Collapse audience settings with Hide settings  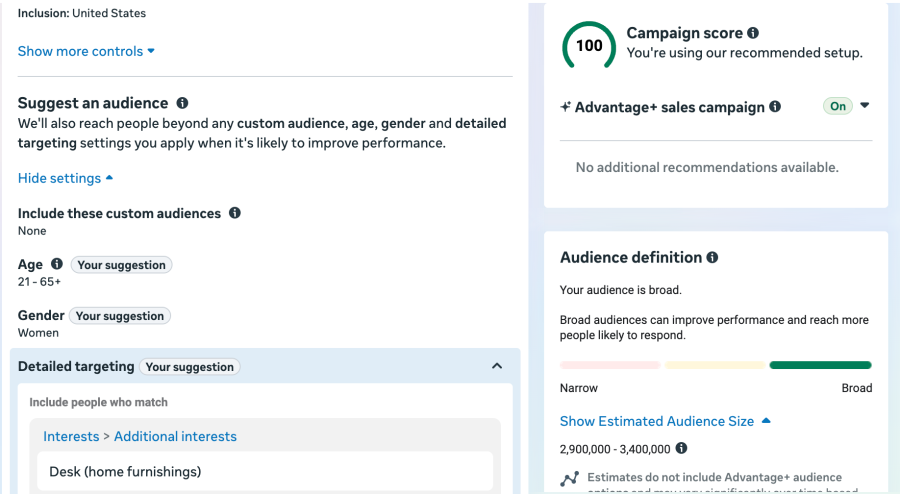65,178
